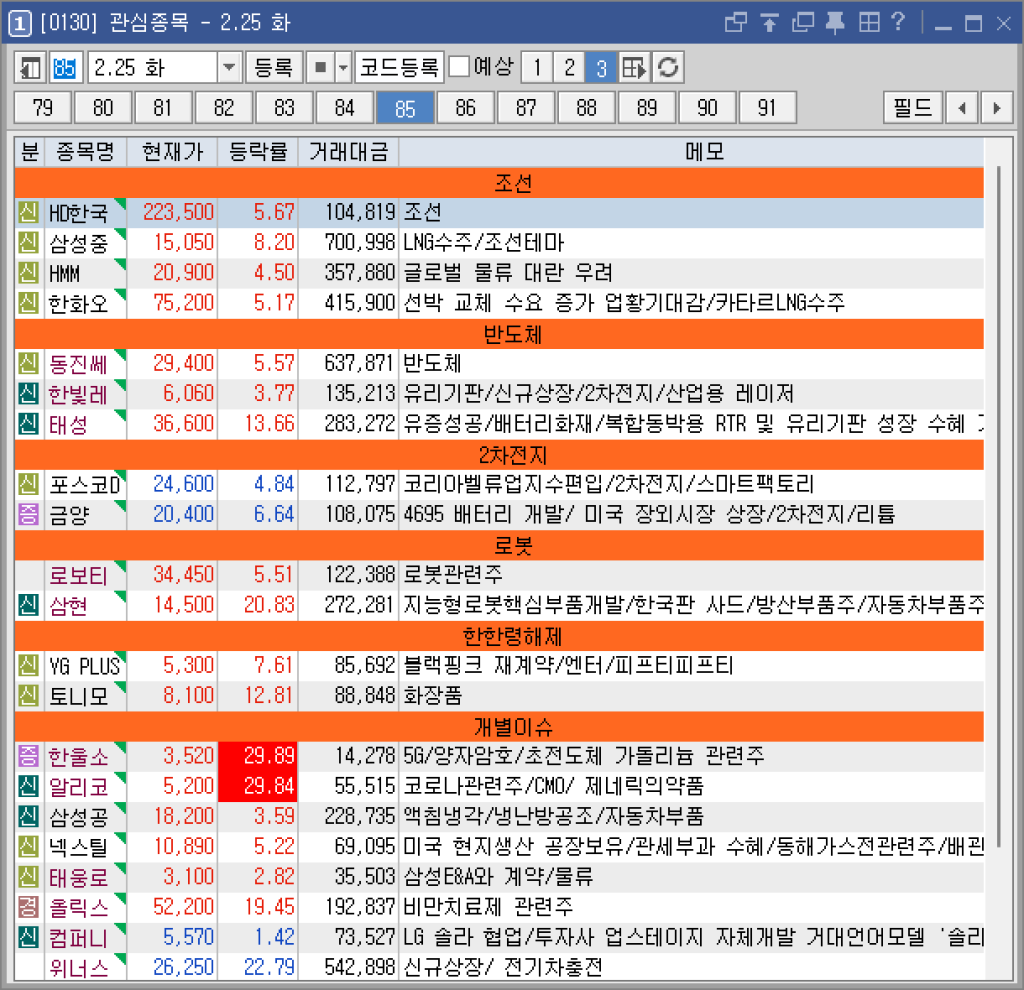Switch to group tab 84
Image resolution: width=1024 pixels, height=990 pixels.
point(345,108)
